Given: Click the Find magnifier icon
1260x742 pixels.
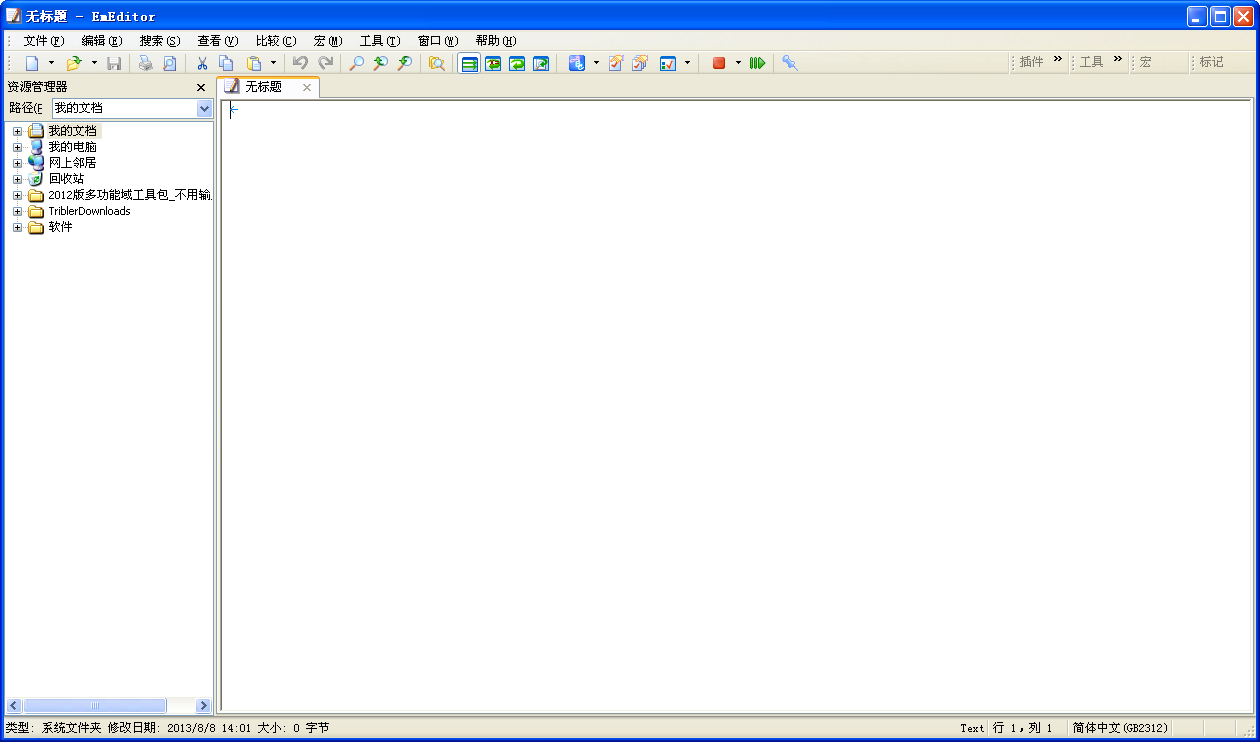Looking at the screenshot, I should click(356, 63).
